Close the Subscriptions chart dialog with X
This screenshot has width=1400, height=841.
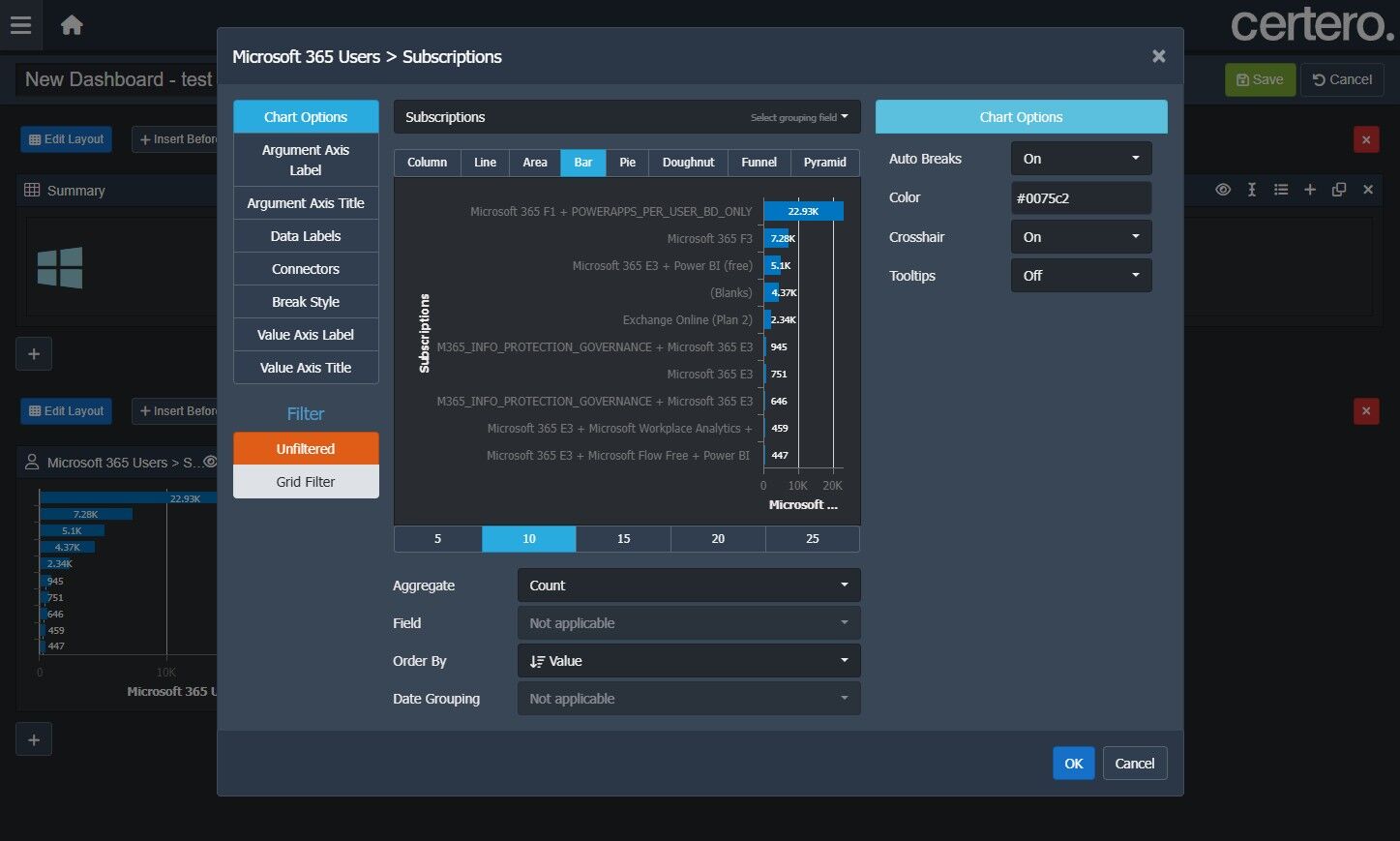pyautogui.click(x=1158, y=56)
